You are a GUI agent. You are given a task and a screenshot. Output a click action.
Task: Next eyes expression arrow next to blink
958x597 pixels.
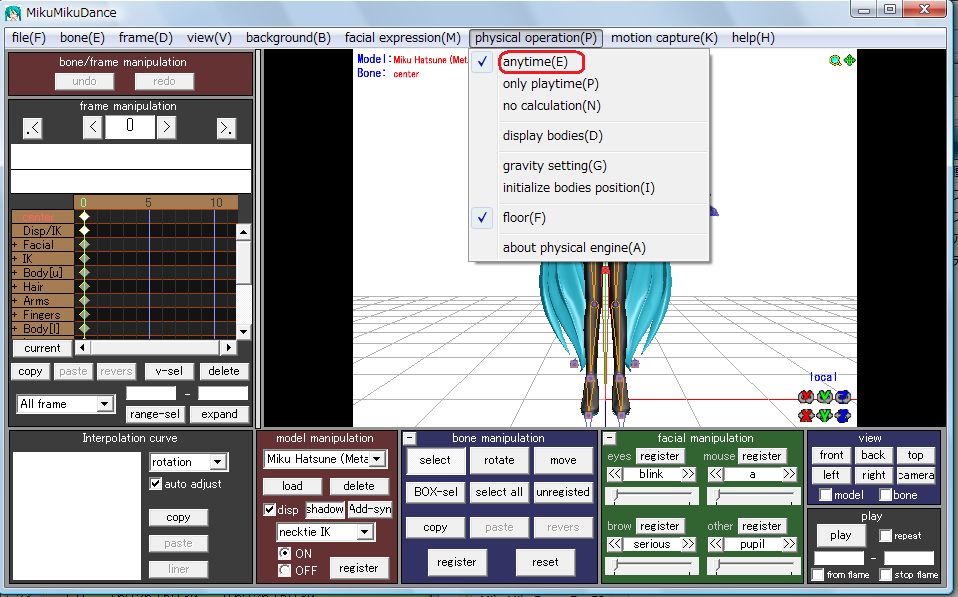point(689,474)
